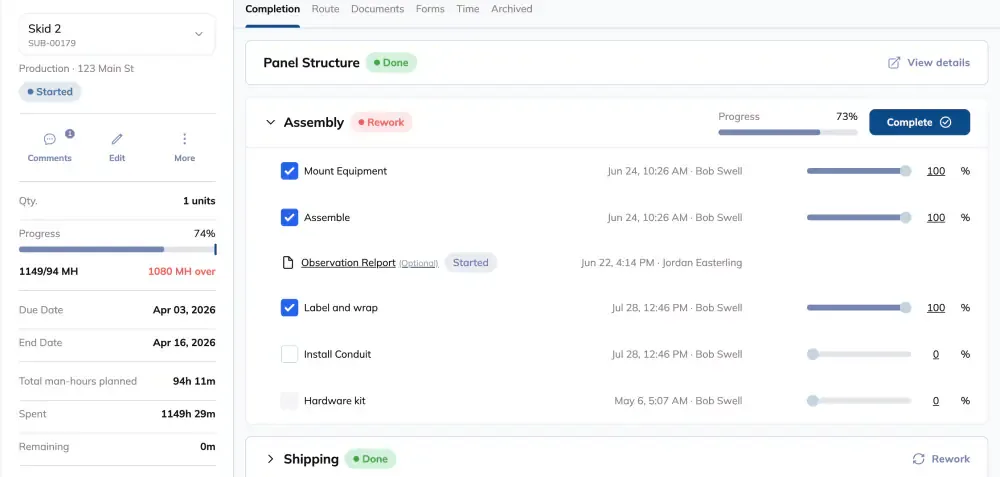This screenshot has height=477, width=1000.
Task: Click the Comments label in sidebar
Action: click(50, 158)
